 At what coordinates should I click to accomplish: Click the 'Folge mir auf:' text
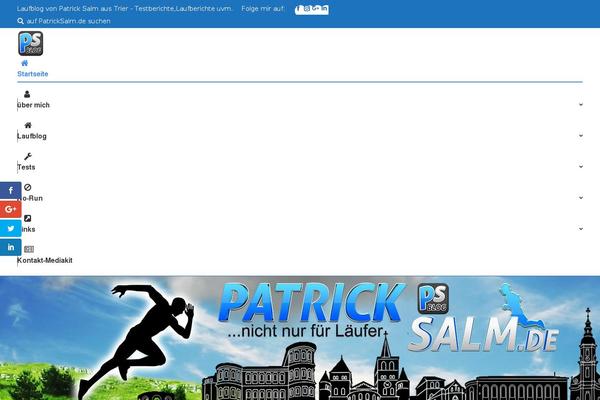263,8
